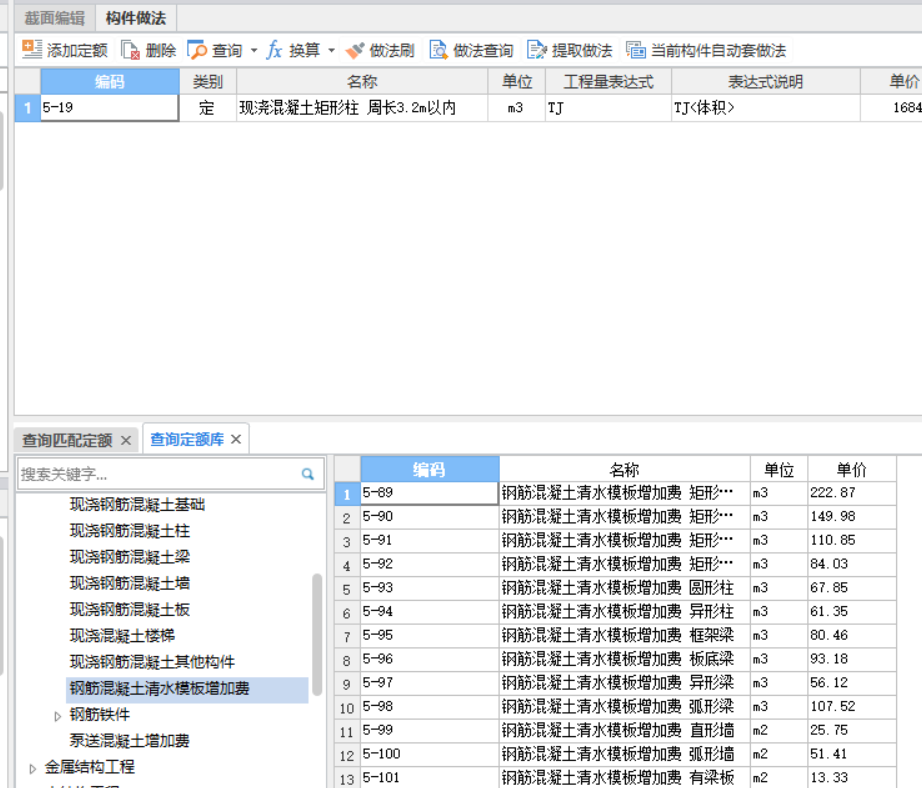Click the lower table 单价 column header
This screenshot has height=788, width=922.
pyautogui.click(x=852, y=469)
